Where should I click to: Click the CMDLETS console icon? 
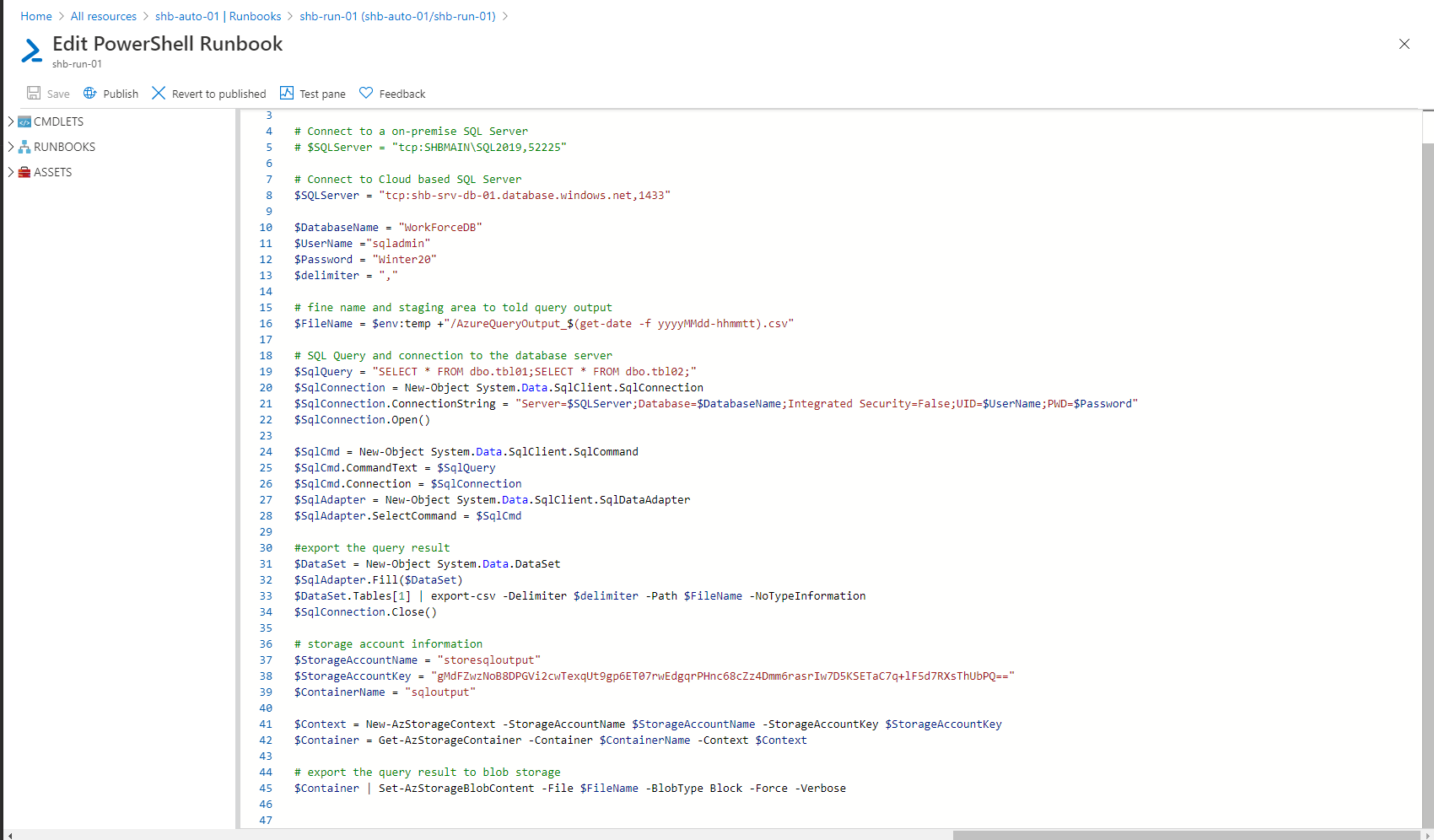[x=24, y=121]
